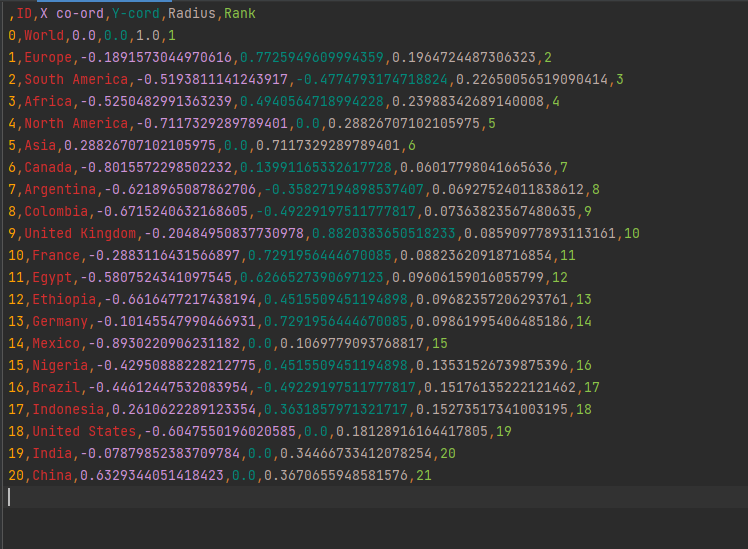Click rank value 21 at end of China row
This screenshot has width=748, height=549.
[x=424, y=475]
